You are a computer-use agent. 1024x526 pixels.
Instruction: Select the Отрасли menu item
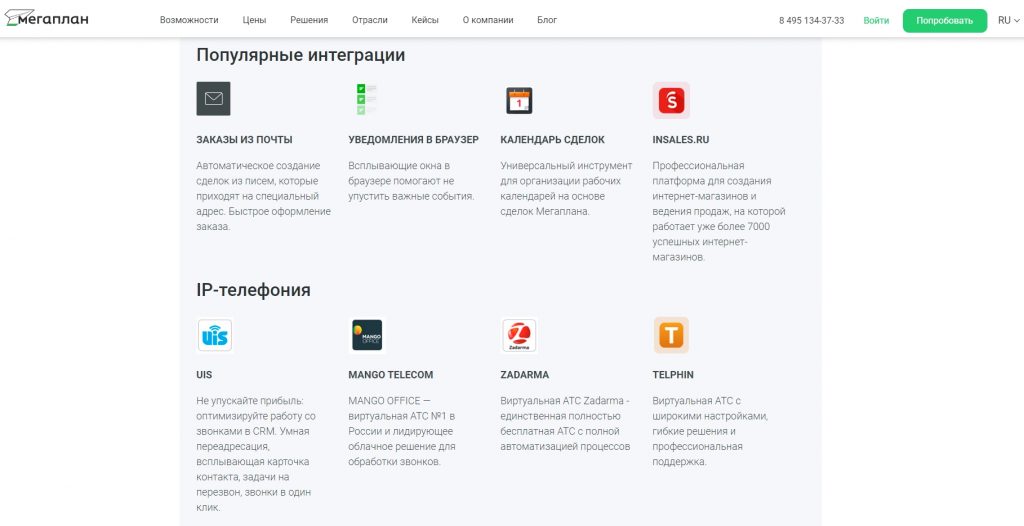(370, 20)
